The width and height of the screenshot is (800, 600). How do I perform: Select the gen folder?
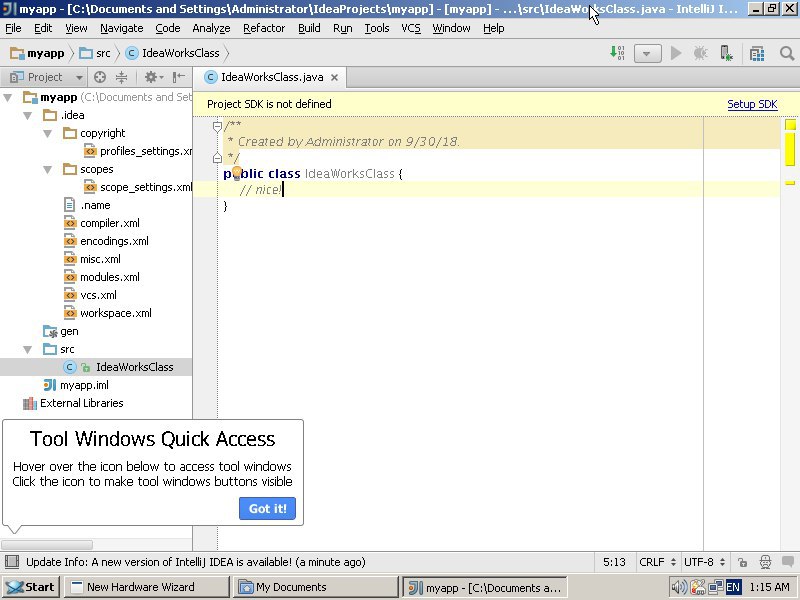[x=61, y=332]
